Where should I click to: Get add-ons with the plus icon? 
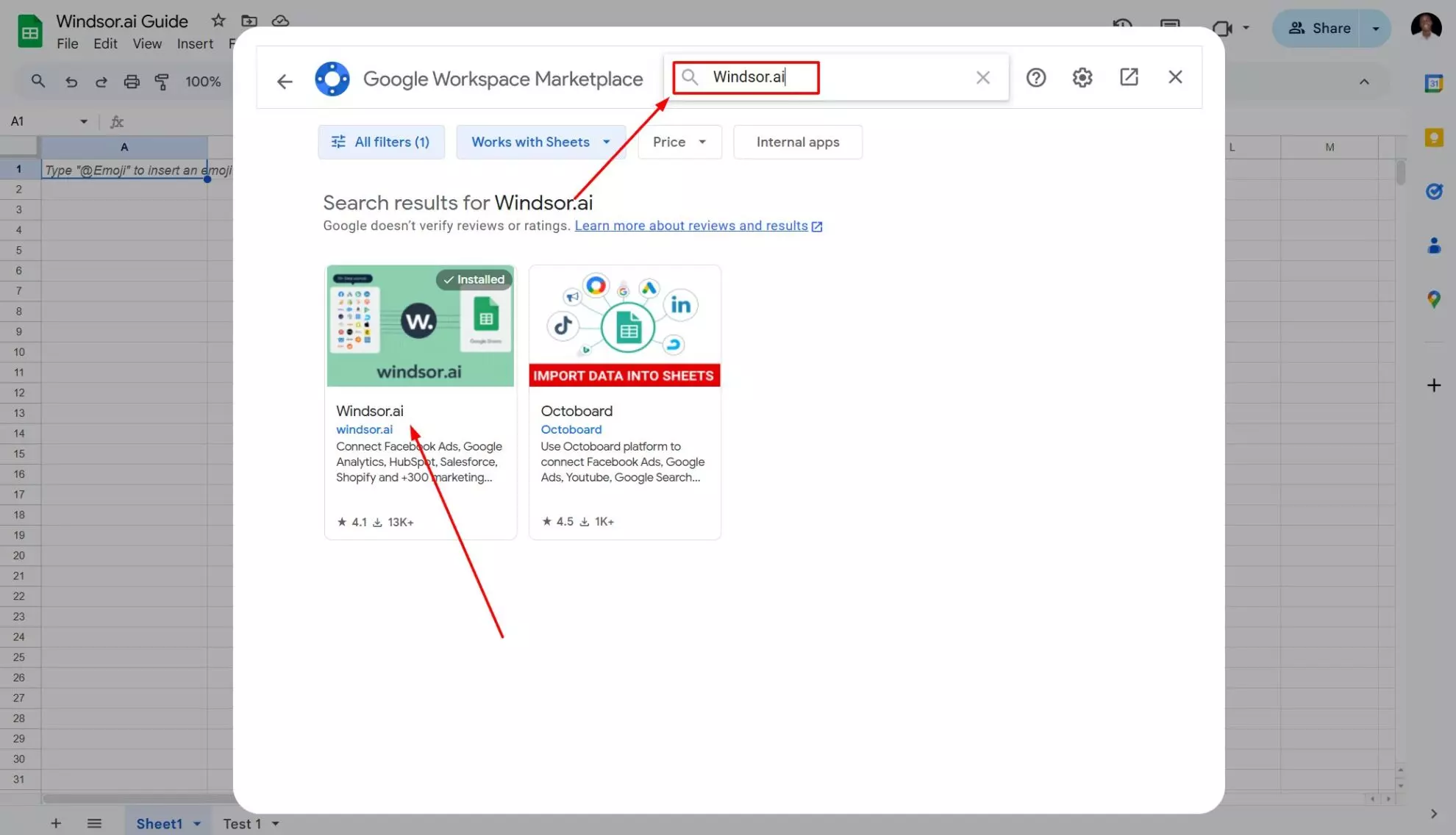(1433, 385)
